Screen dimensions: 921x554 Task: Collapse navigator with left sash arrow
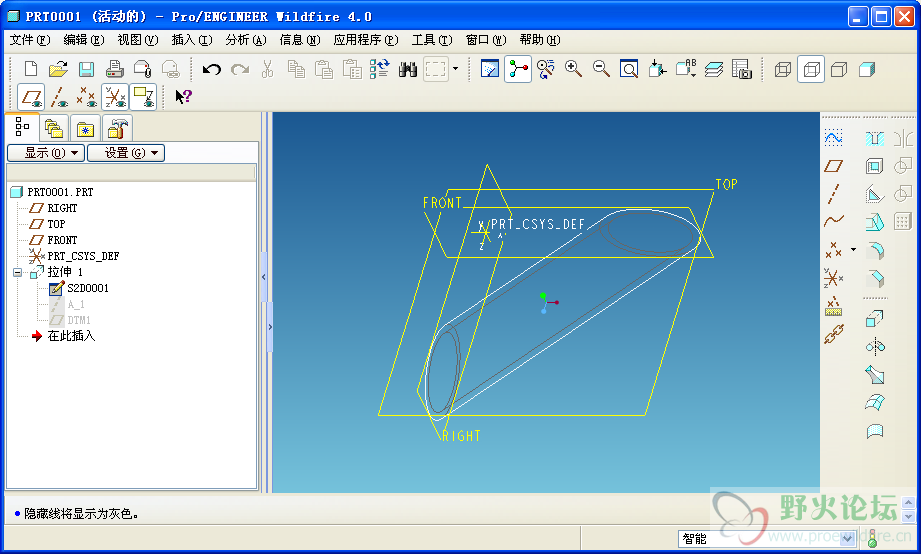click(264, 277)
